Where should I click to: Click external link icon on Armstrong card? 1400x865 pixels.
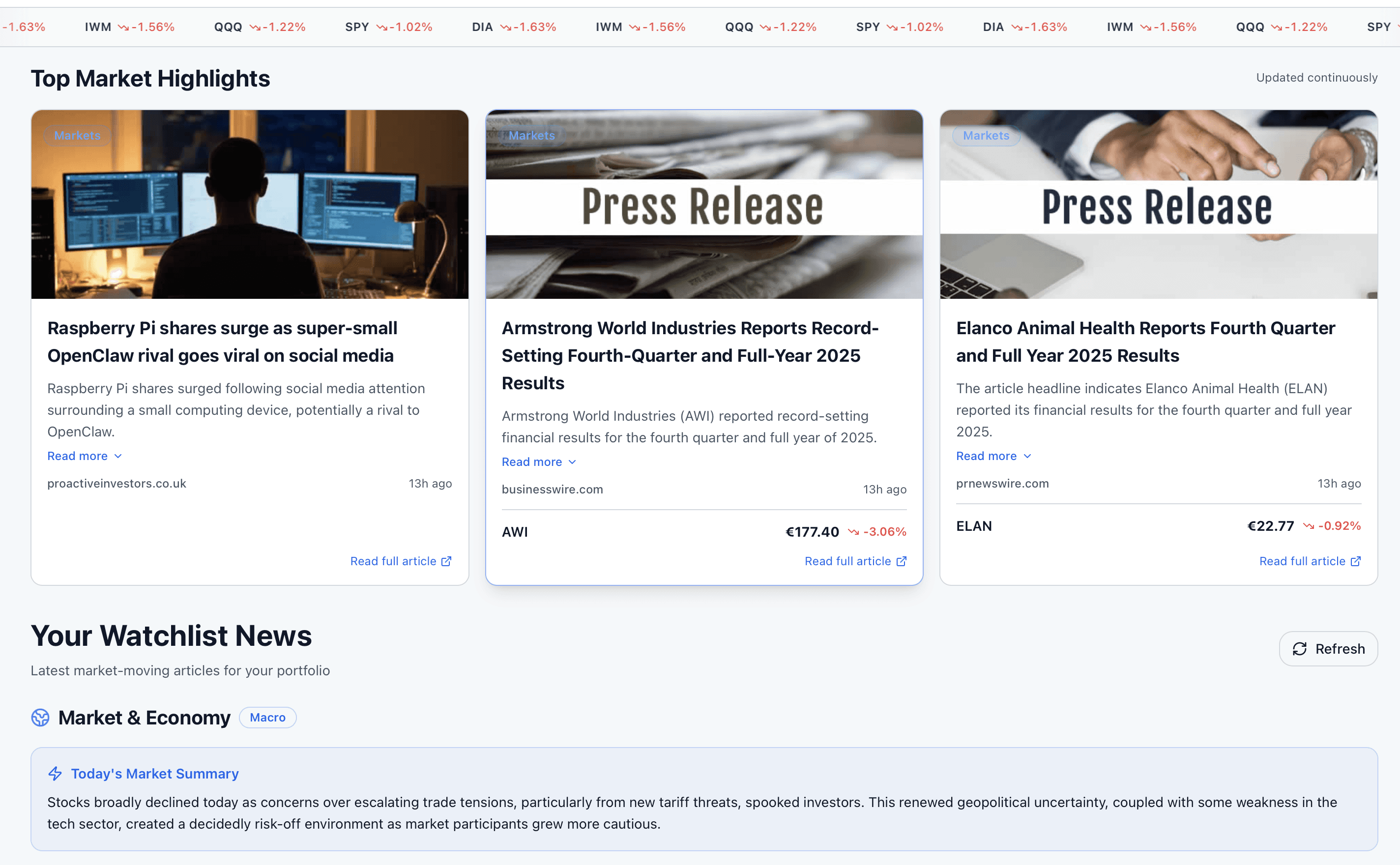point(901,561)
